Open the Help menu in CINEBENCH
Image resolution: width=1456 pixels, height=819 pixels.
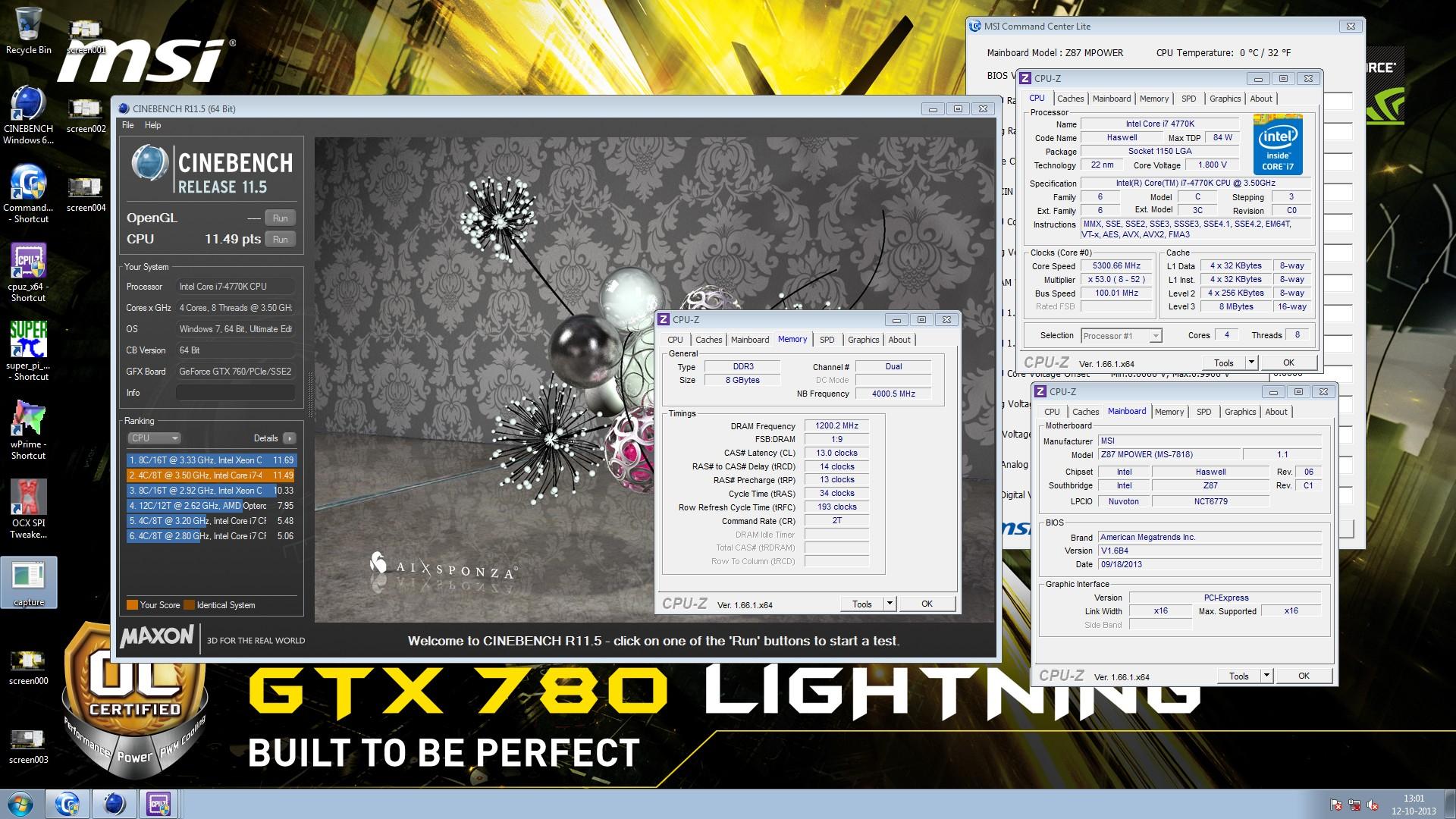pos(152,125)
